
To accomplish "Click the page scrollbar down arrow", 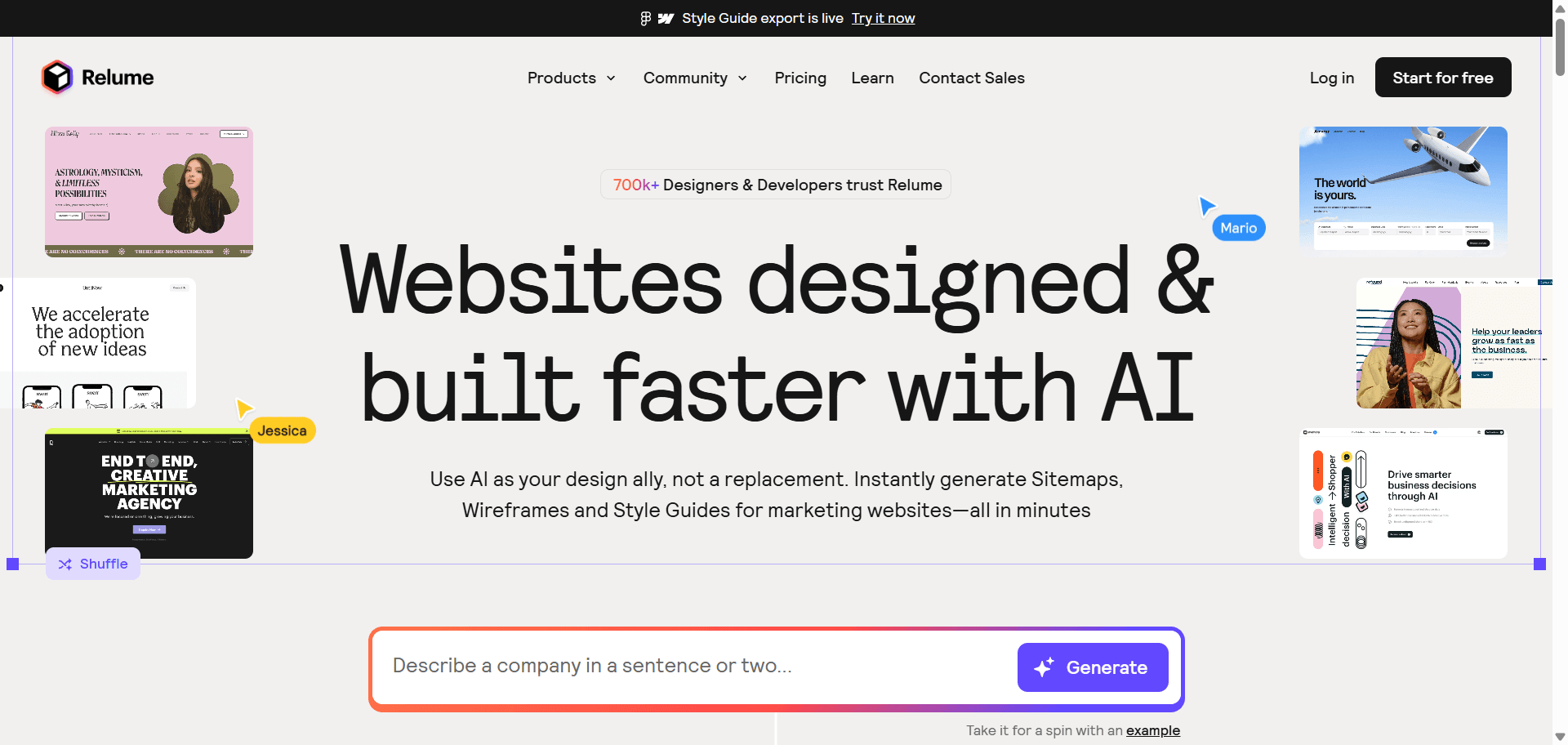I will (1560, 737).
